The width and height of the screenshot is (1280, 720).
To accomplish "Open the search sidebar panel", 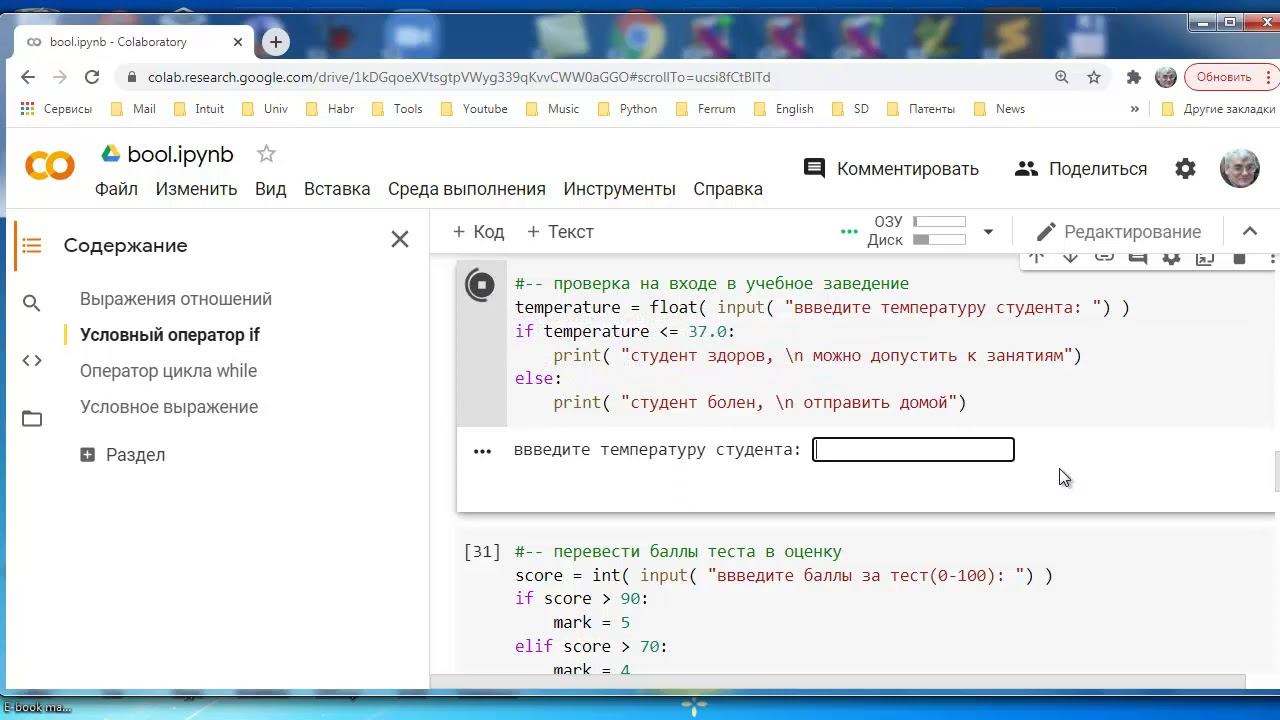I will 32,303.
